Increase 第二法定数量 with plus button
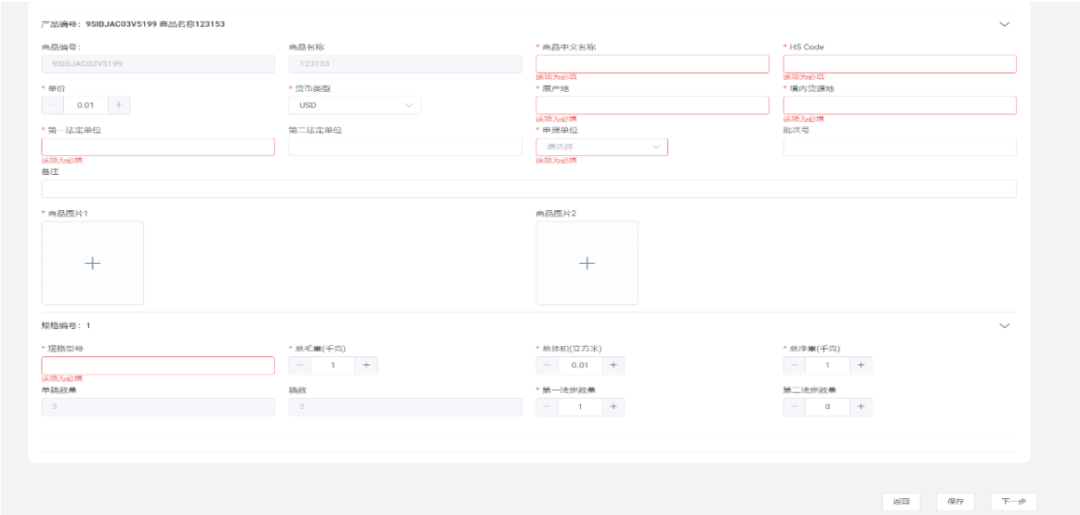Image resolution: width=1080 pixels, height=515 pixels. 860,407
